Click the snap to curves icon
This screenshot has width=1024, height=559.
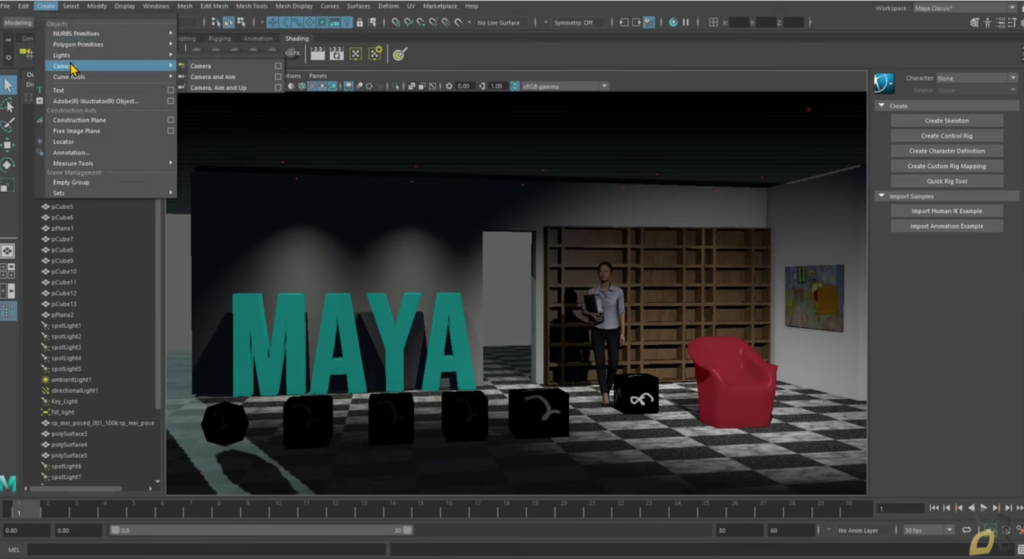pyautogui.click(x=408, y=22)
